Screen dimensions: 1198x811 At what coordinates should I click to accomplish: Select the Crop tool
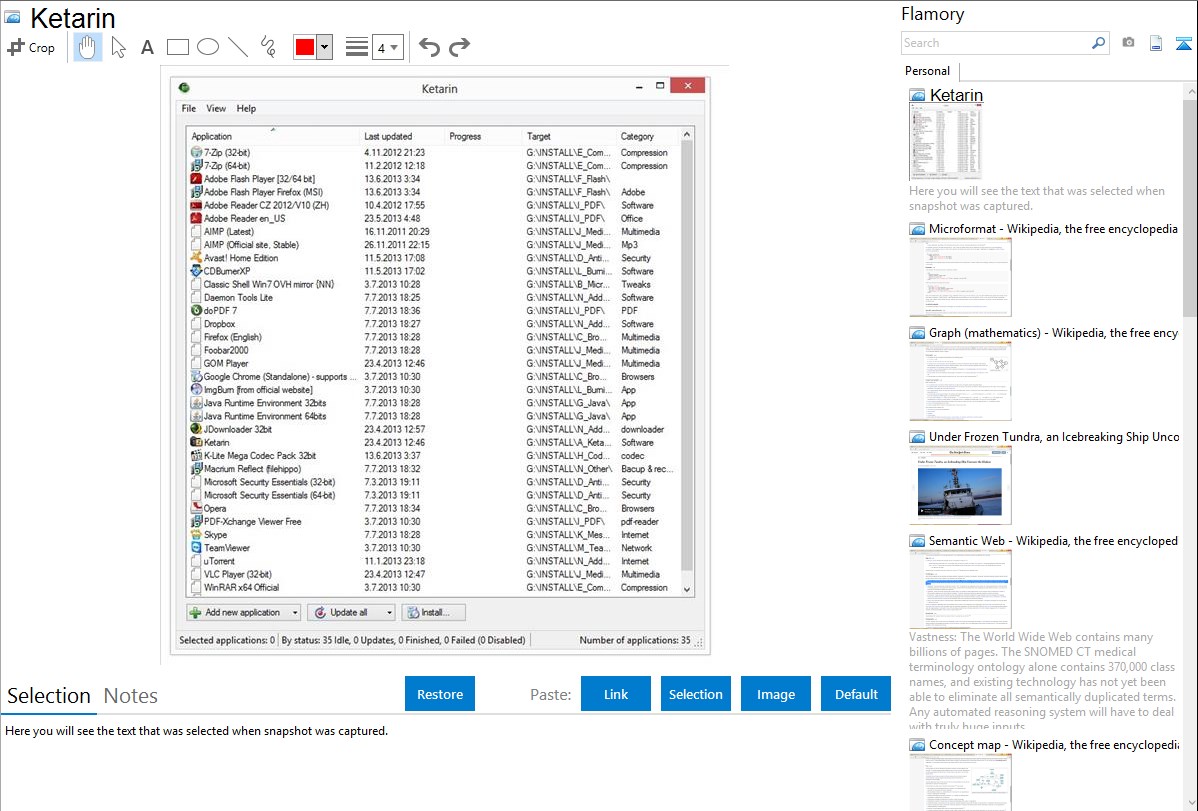click(31, 47)
